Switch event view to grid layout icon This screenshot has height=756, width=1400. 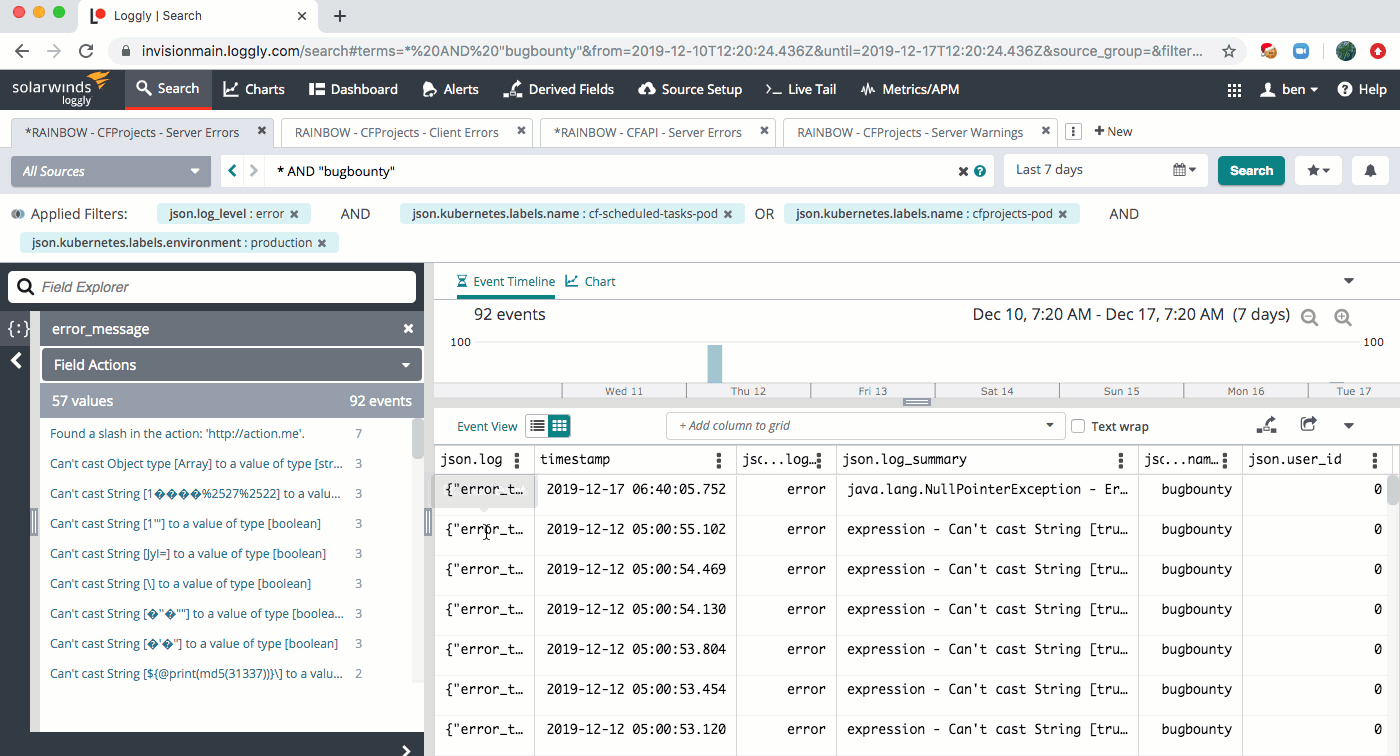point(560,426)
